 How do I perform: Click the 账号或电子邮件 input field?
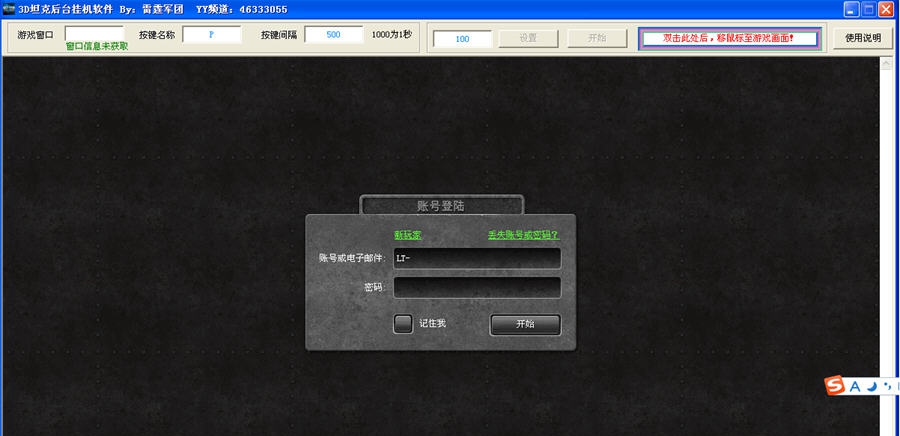tap(477, 258)
